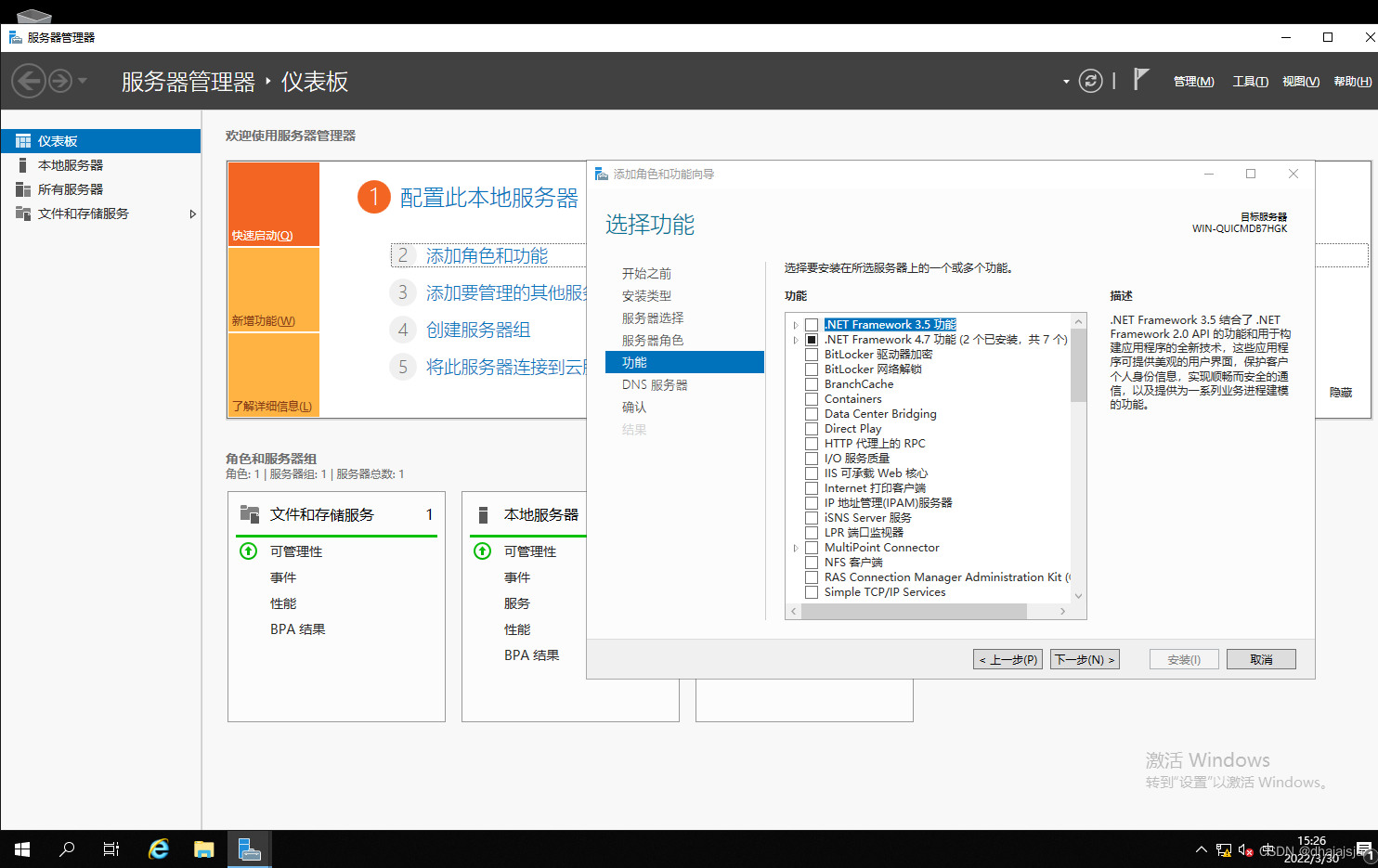1378x868 pixels.
Task: Click the horizontal scrollbar left arrow
Action: pos(793,611)
